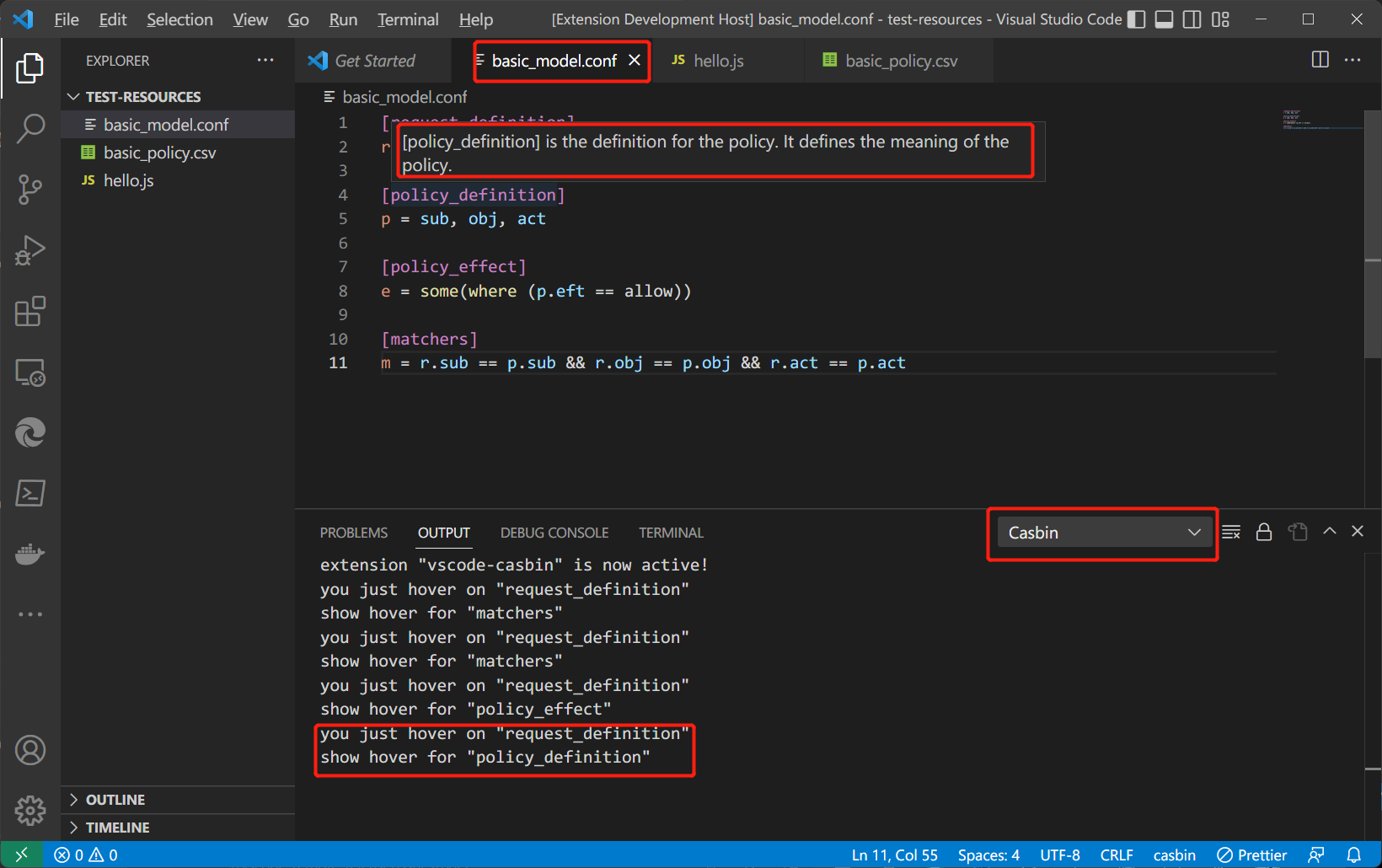
Task: Toggle bottom panel visibility in title bar
Action: [x=1164, y=19]
